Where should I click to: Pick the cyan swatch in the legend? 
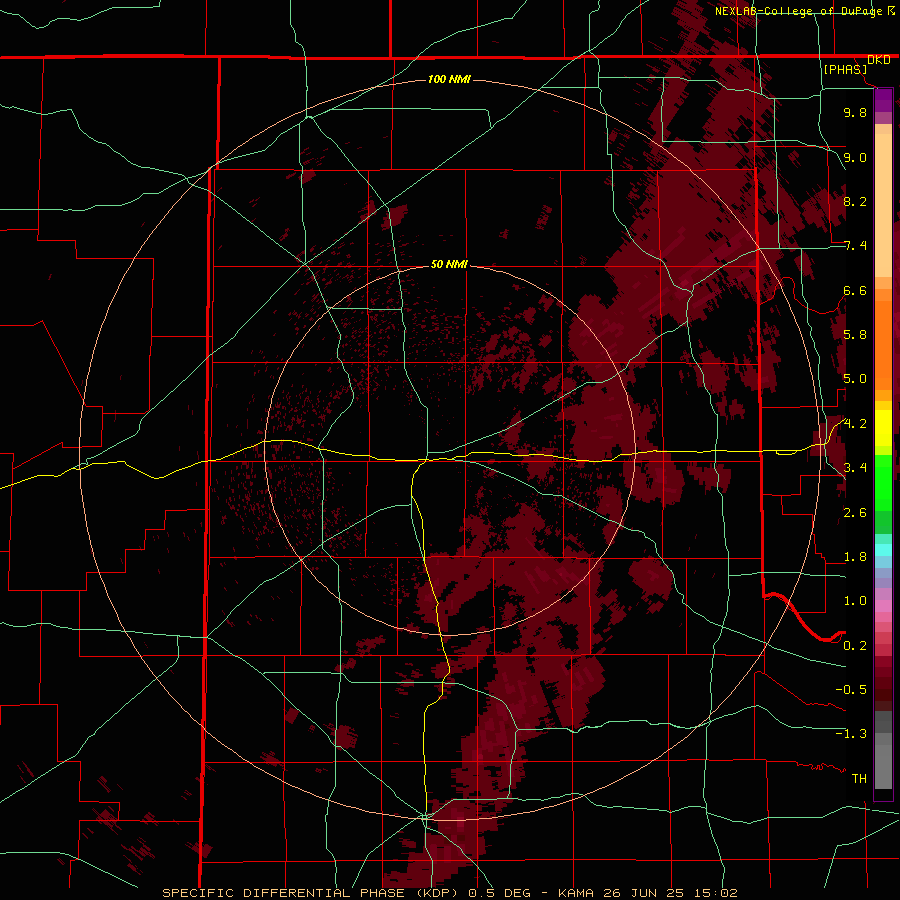[x=883, y=550]
